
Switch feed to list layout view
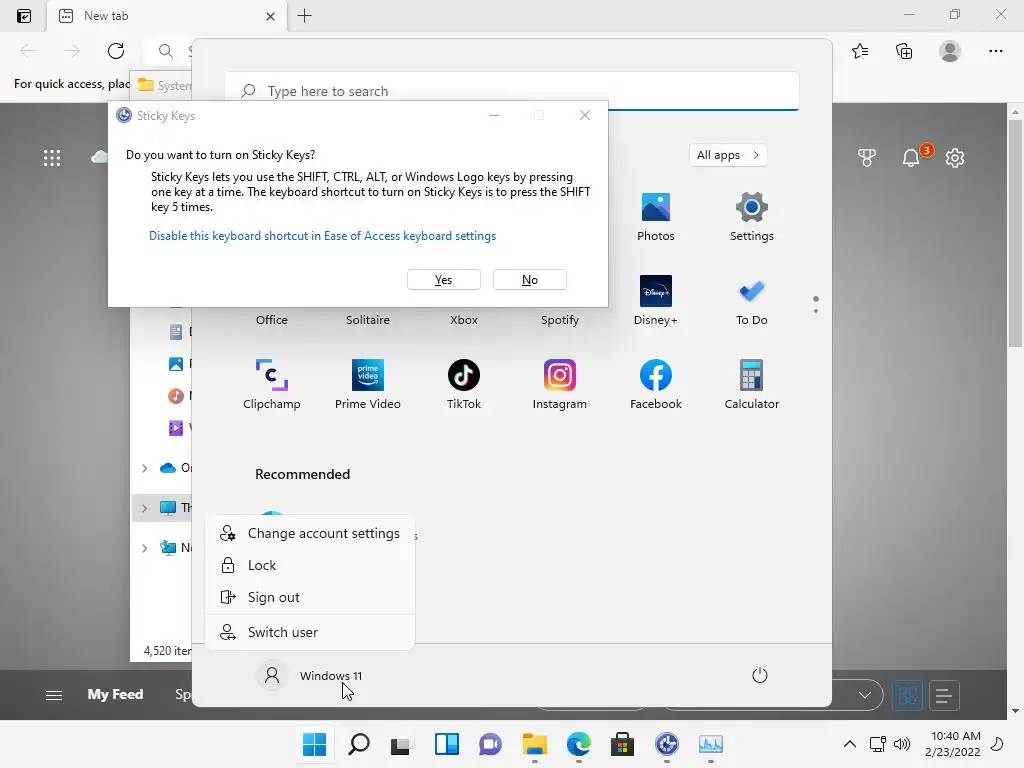(x=943, y=695)
